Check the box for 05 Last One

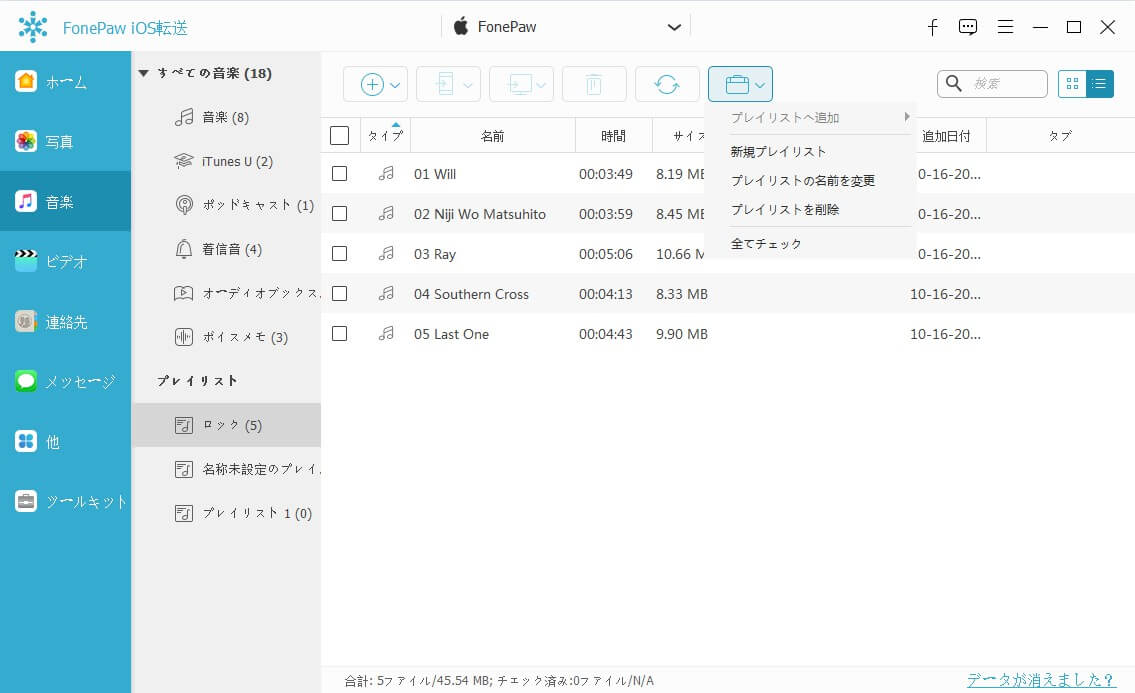pyautogui.click(x=339, y=333)
